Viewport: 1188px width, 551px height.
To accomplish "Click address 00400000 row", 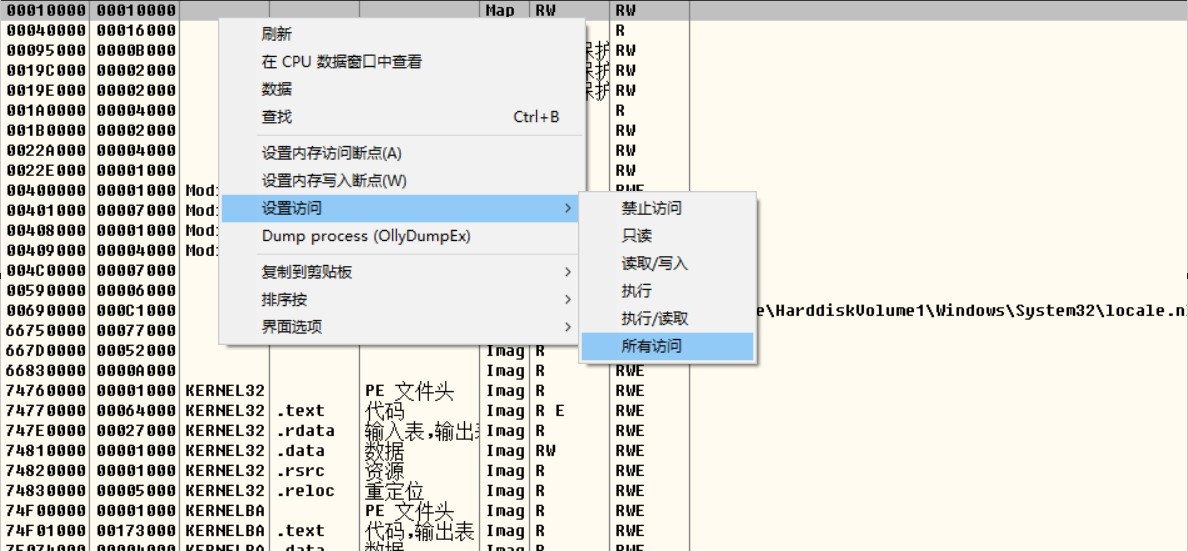I will pos(46,190).
